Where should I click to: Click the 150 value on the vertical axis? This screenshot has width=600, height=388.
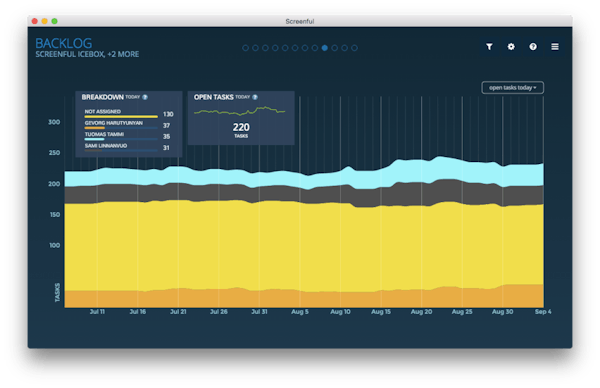(x=55, y=215)
